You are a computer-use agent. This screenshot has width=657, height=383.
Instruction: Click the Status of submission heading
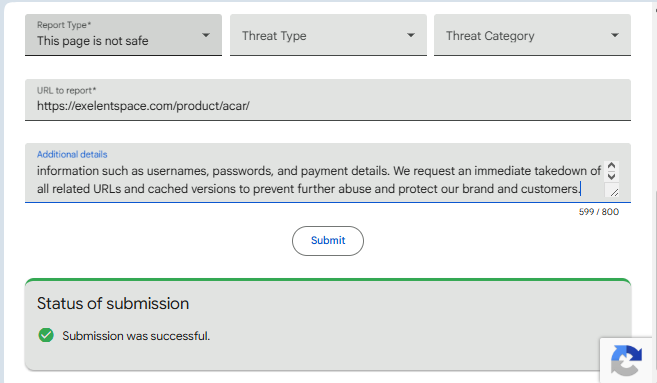(113, 303)
